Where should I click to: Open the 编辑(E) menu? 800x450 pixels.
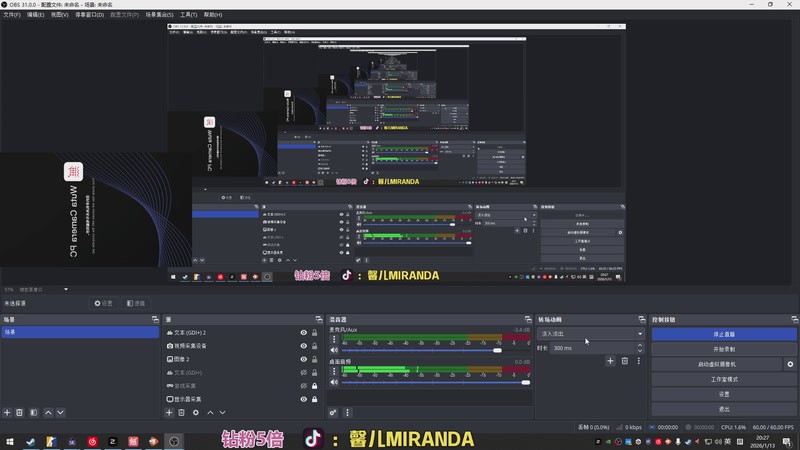[35, 15]
